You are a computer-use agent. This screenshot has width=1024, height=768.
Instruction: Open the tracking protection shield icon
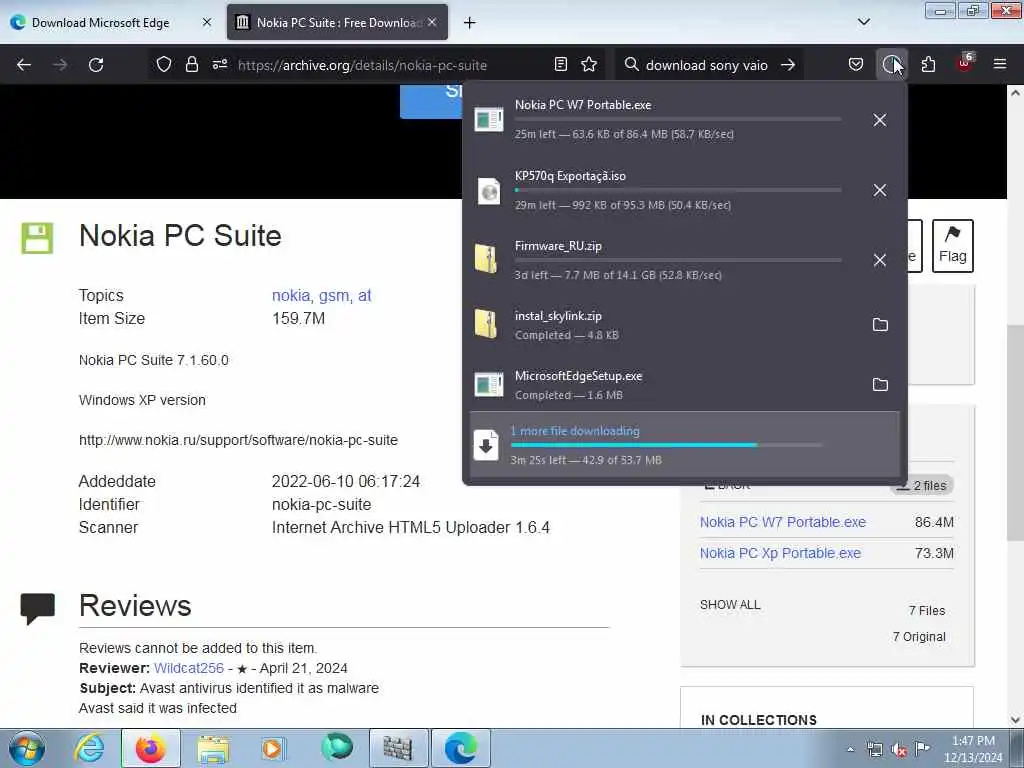tap(164, 65)
